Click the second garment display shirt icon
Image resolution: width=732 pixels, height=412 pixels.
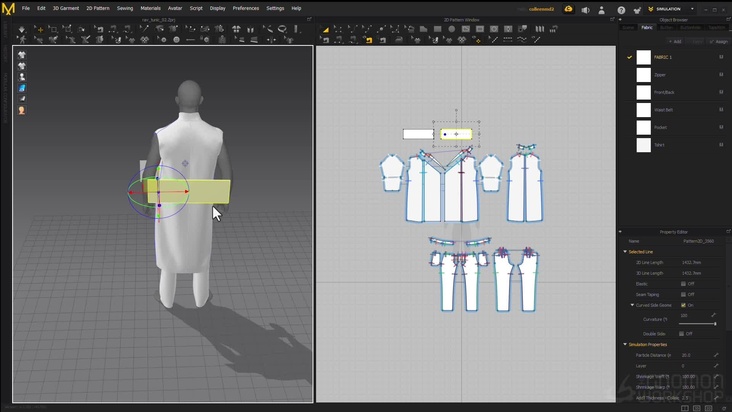(x=22, y=66)
